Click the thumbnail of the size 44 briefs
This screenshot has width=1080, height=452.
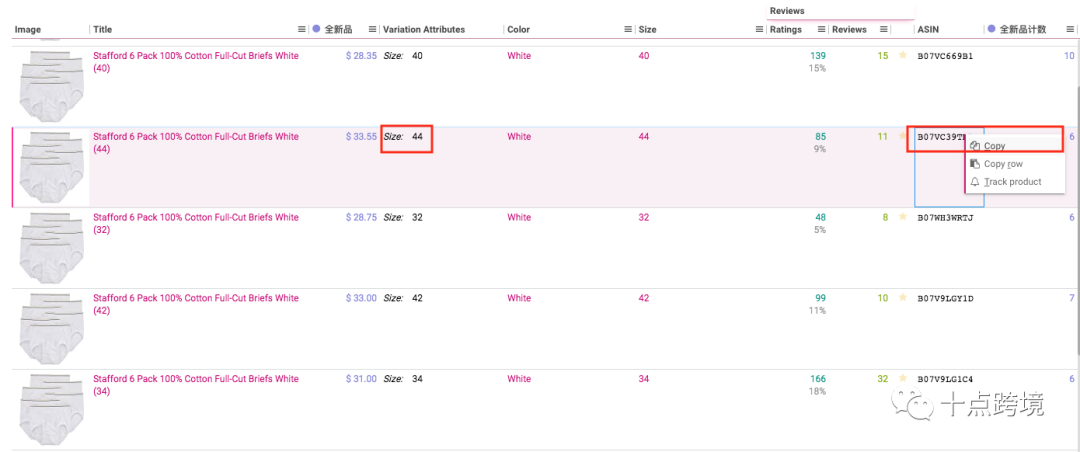coord(52,167)
